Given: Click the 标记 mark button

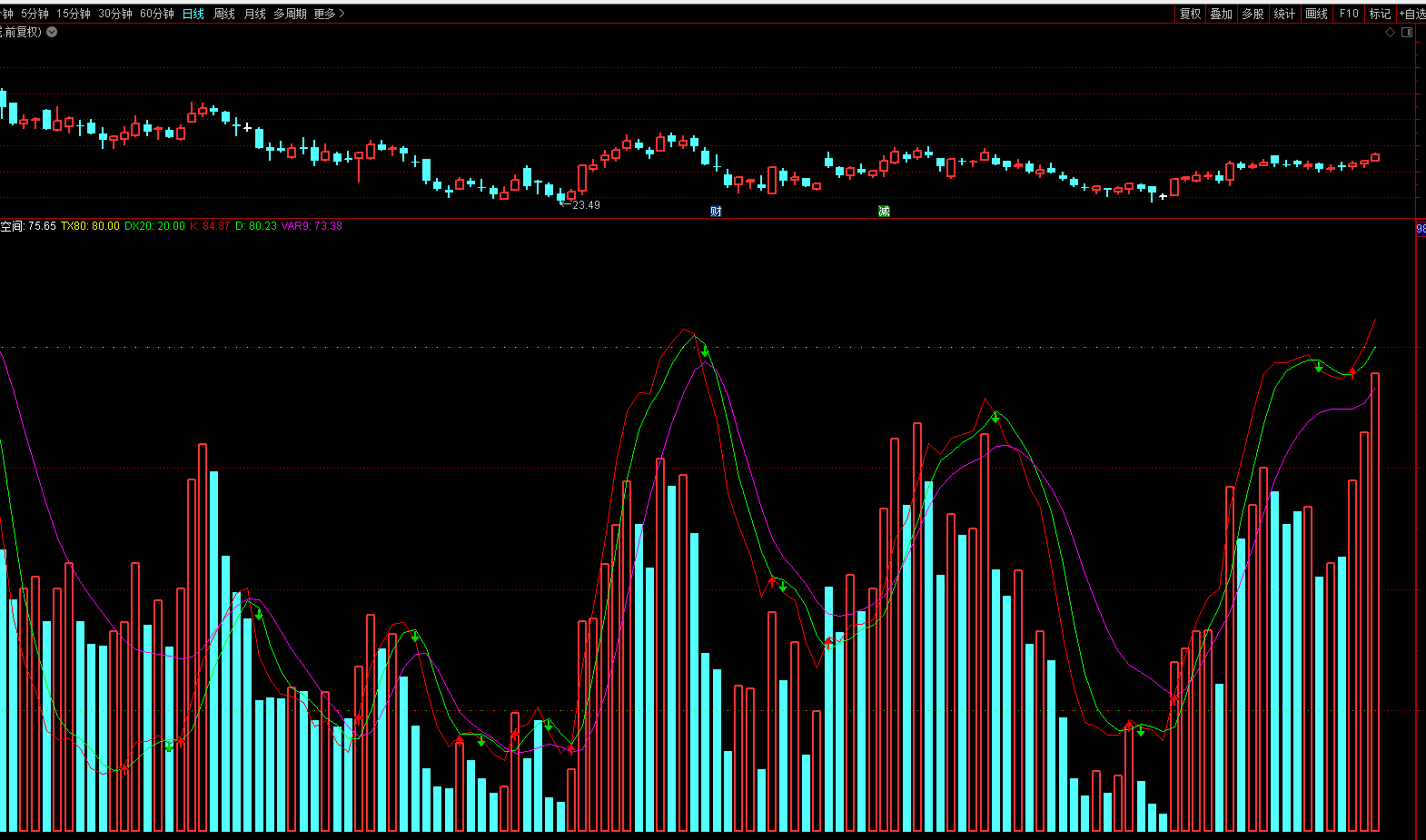Looking at the screenshot, I should (1380, 14).
